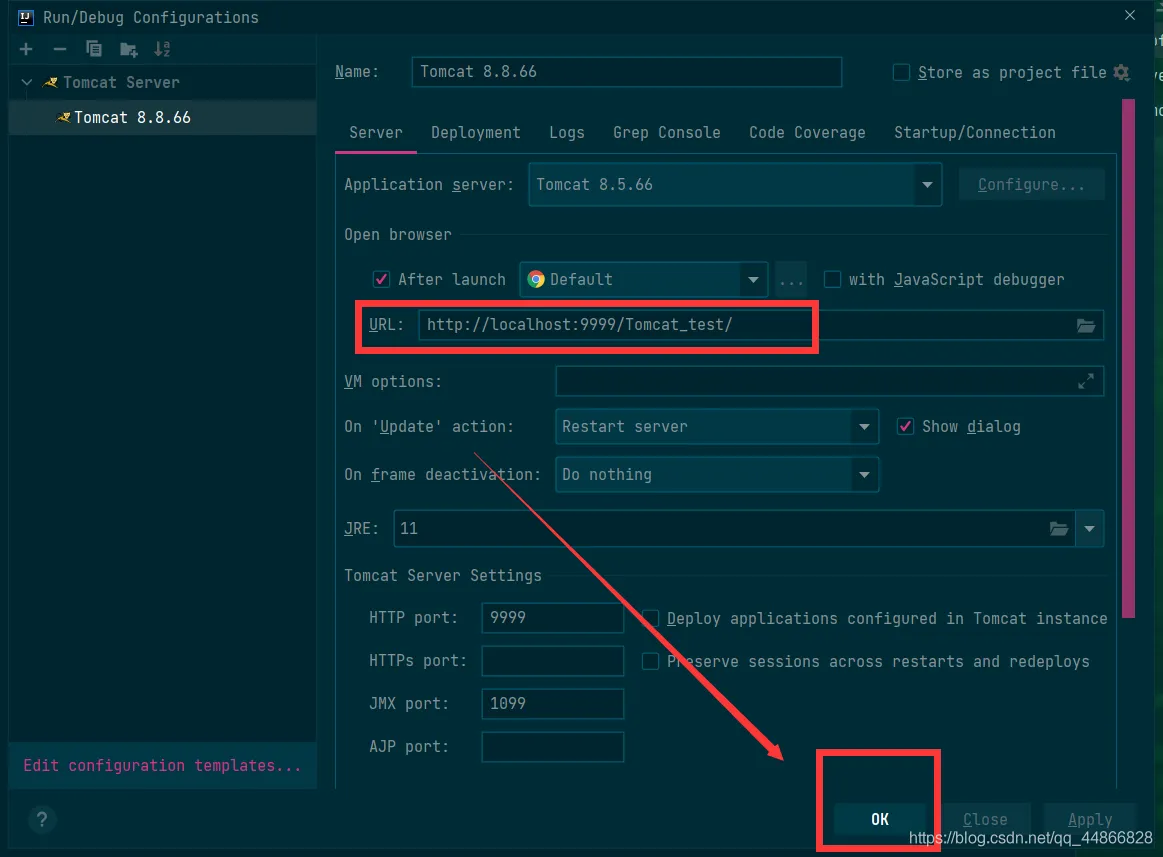Screen dimensions: 1163x857
Task: Sort configurations alphabetically icon
Action: point(162,49)
